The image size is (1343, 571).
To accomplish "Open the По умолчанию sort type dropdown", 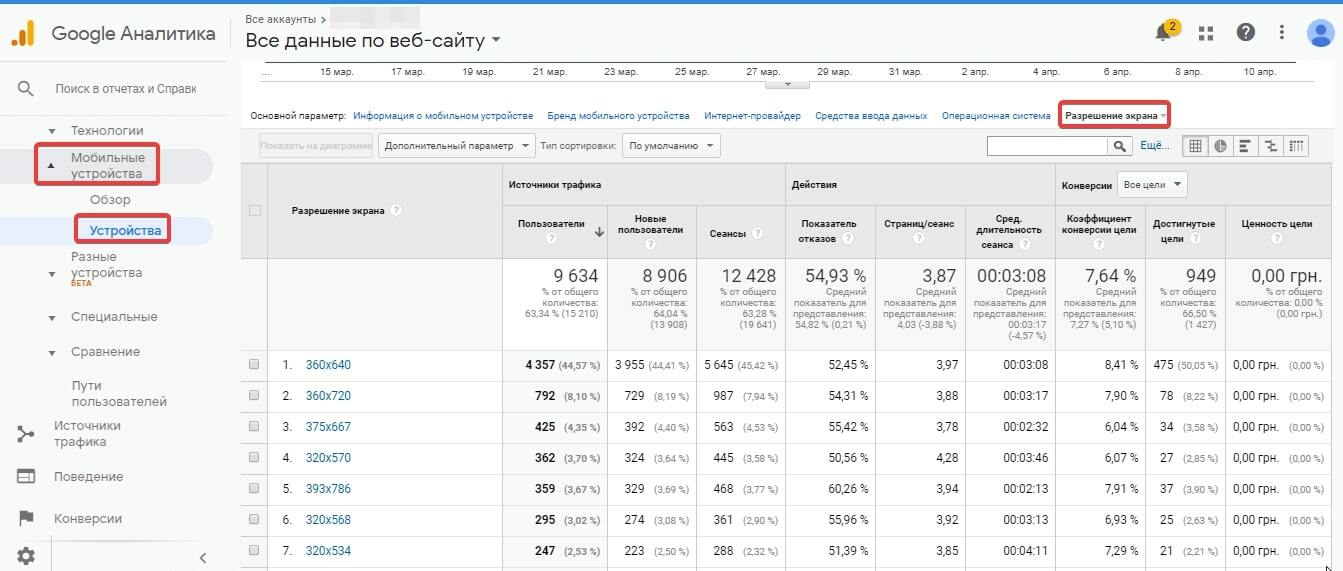I will (670, 146).
